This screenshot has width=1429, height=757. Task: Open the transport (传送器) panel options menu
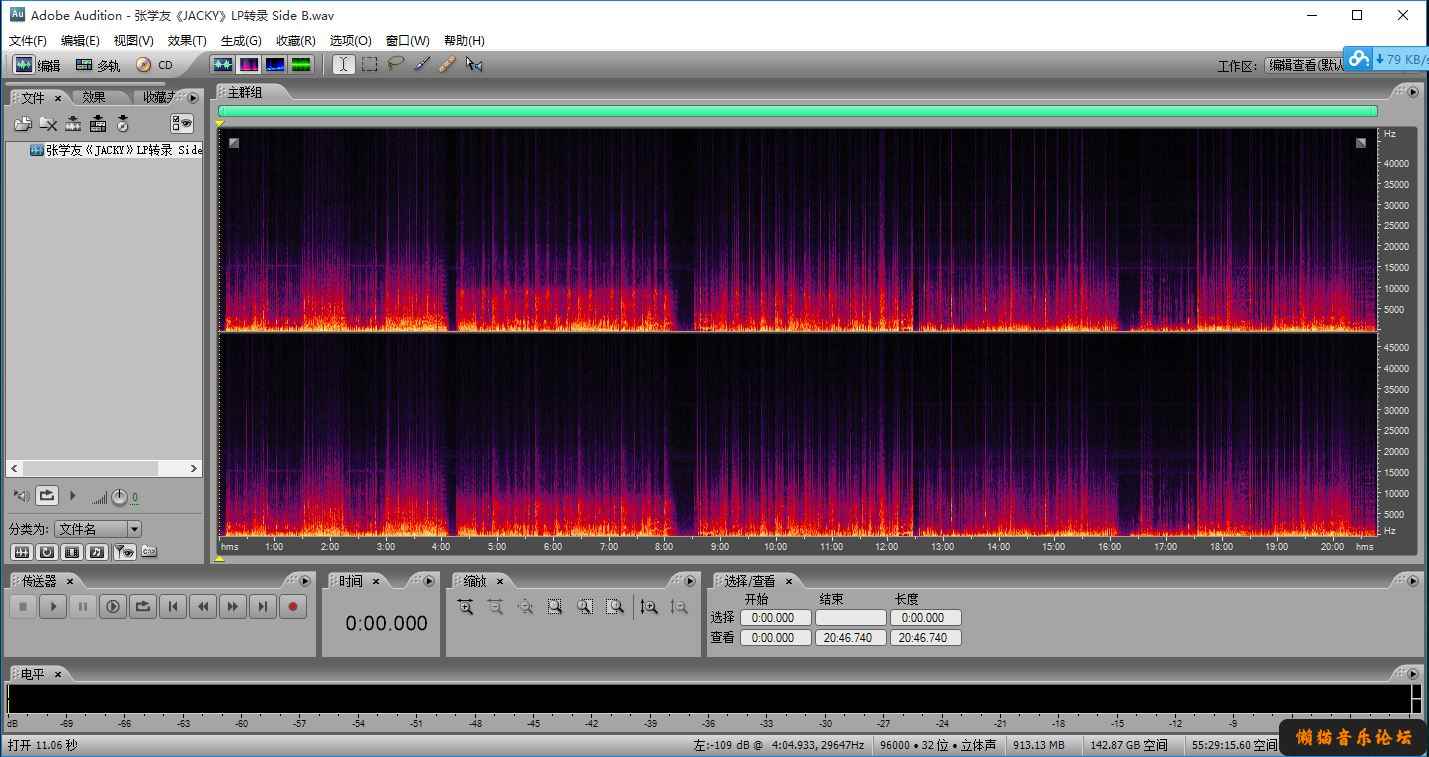305,581
